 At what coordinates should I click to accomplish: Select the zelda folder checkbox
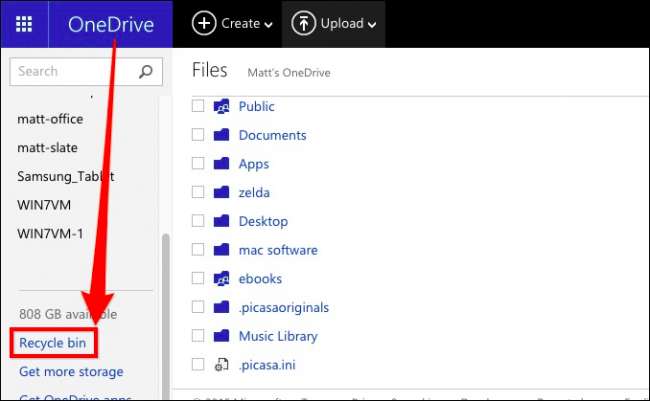click(x=197, y=193)
